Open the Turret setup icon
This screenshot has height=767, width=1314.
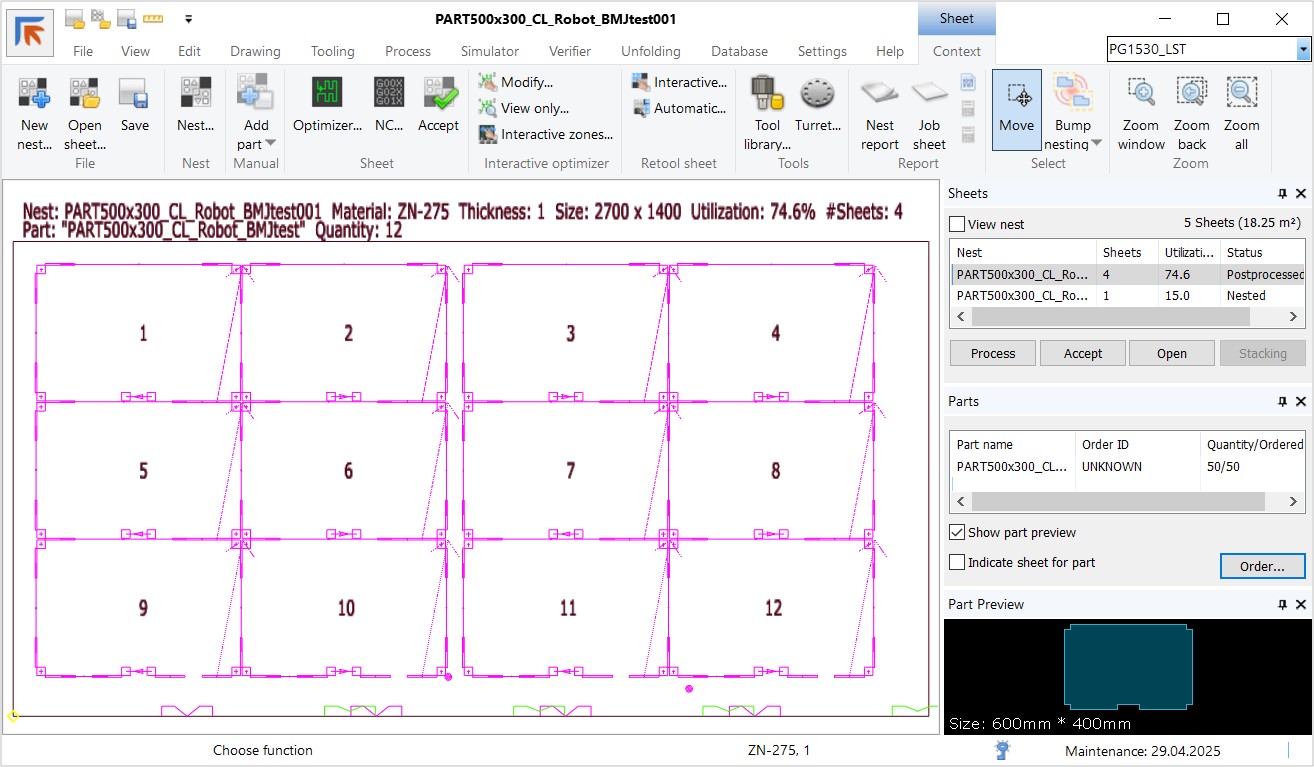click(817, 95)
